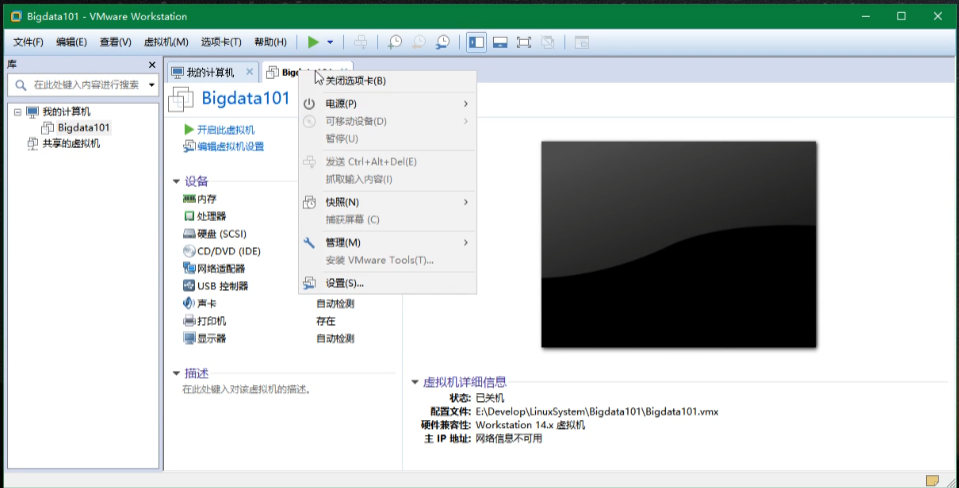Open the 编辑(E) menu

pos(72,42)
